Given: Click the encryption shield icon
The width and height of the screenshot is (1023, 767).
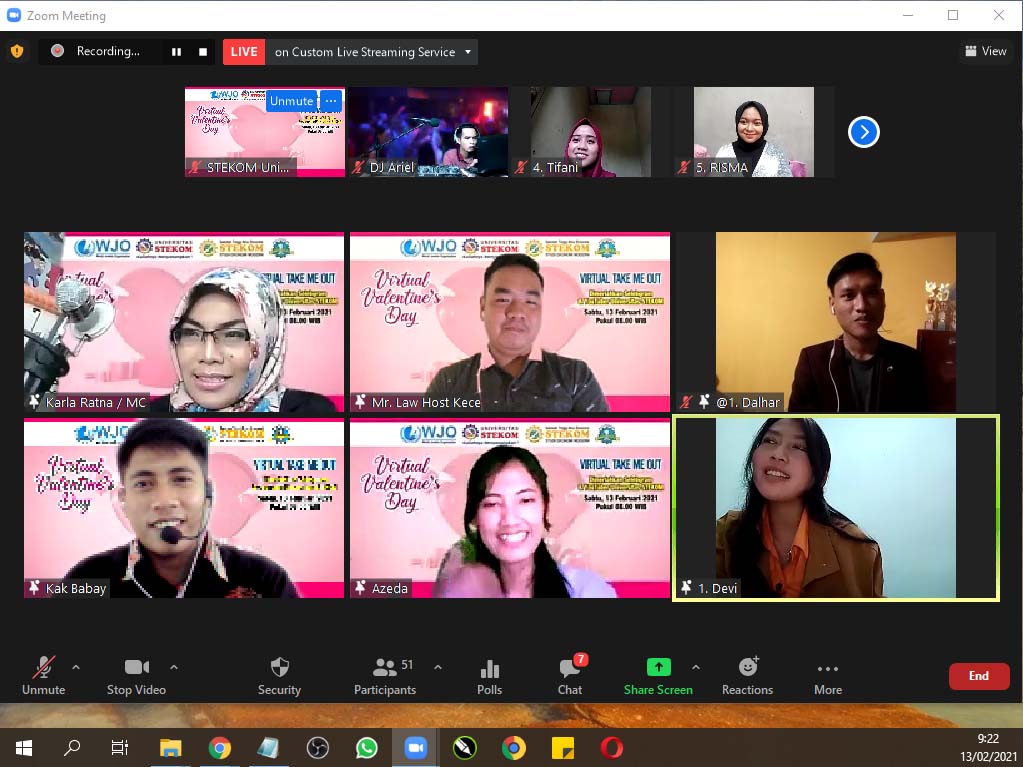Looking at the screenshot, I should tap(17, 51).
